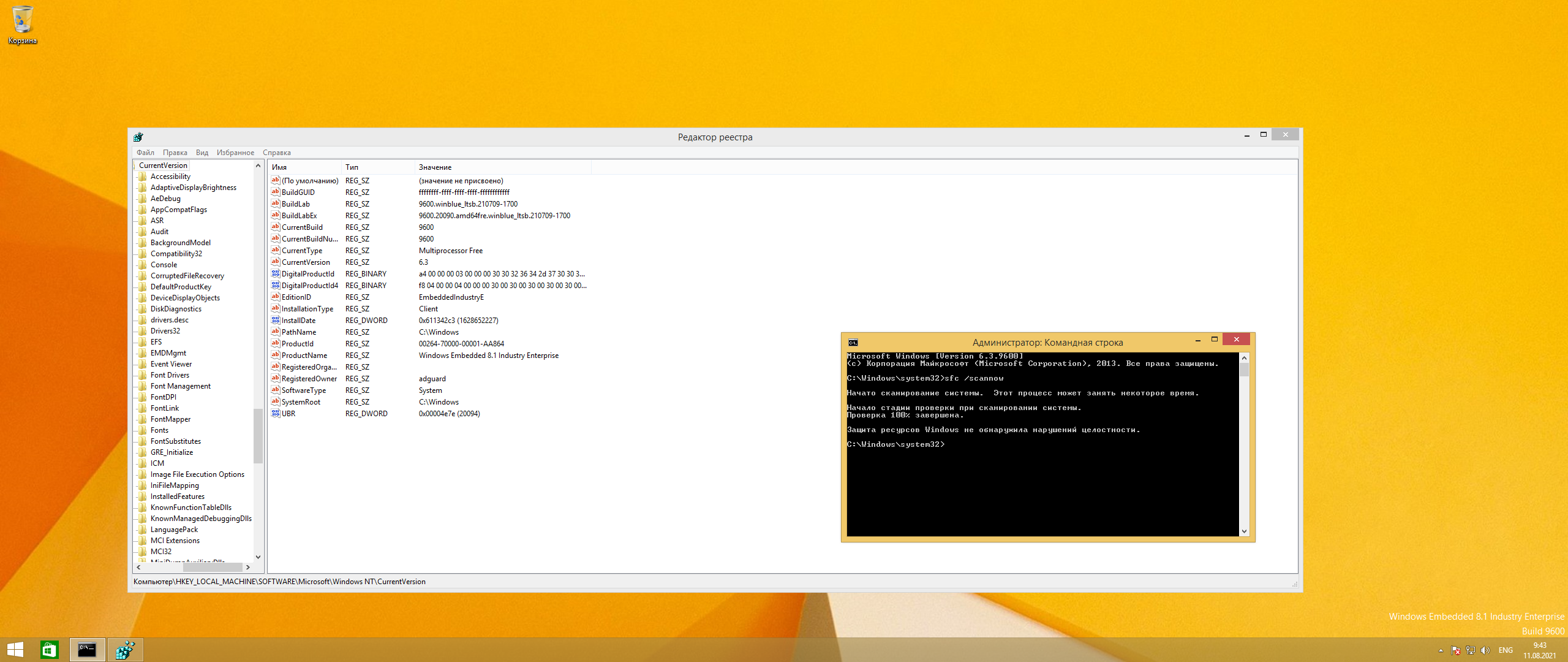The height and width of the screenshot is (662, 1568).
Task: Select the ProductId value name
Action: [297, 344]
